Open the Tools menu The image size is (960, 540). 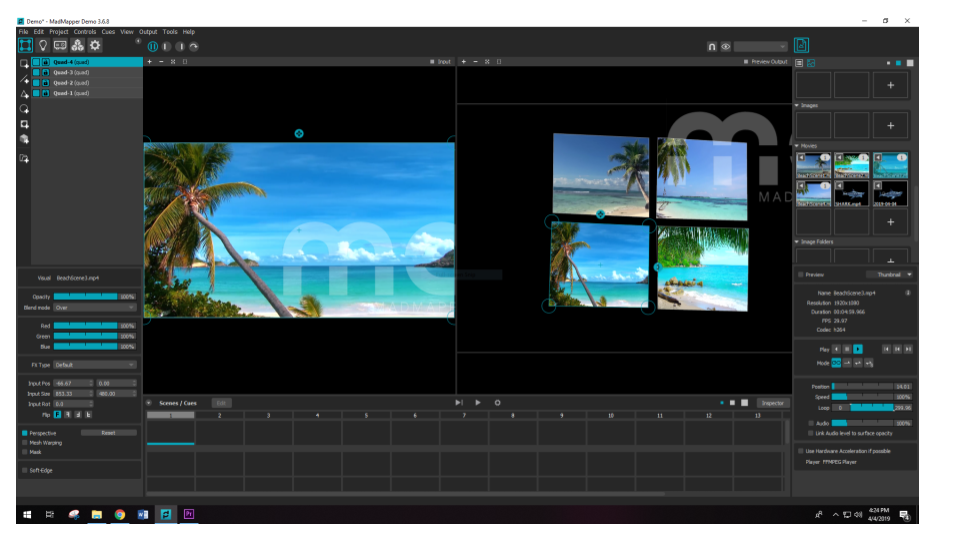[170, 32]
